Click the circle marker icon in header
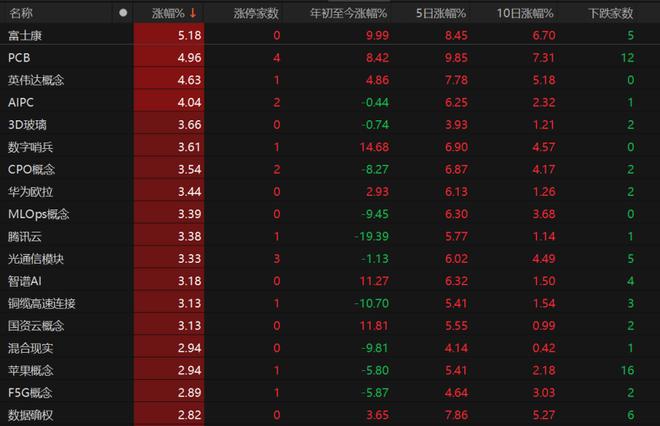Viewport: 660px width, 426px height. (123, 13)
